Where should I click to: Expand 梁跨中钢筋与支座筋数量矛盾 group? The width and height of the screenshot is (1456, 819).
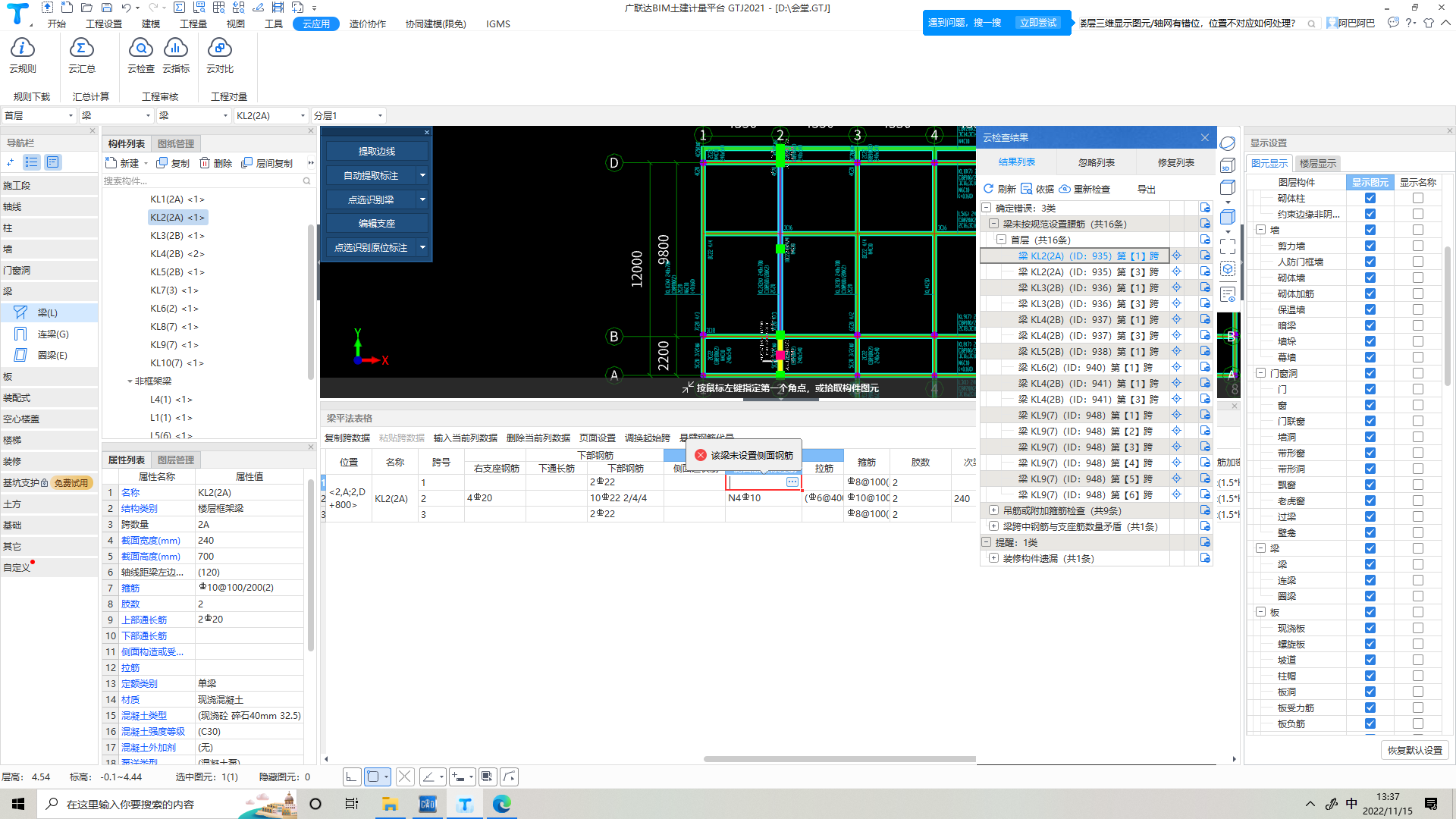tap(993, 526)
